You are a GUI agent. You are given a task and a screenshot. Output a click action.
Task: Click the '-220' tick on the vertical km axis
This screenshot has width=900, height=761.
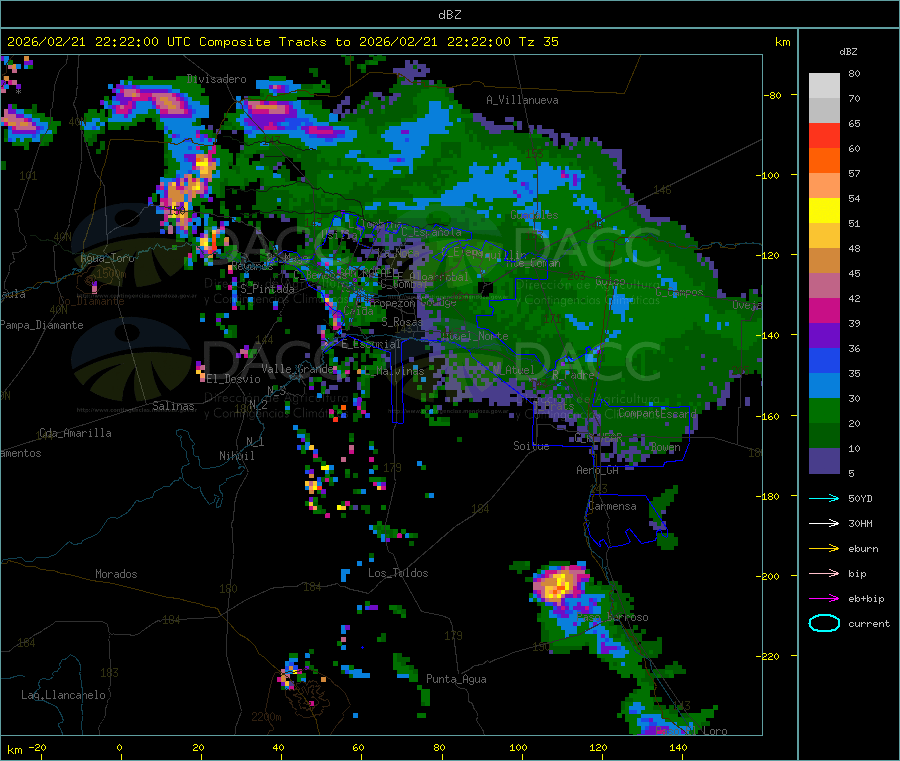point(770,657)
